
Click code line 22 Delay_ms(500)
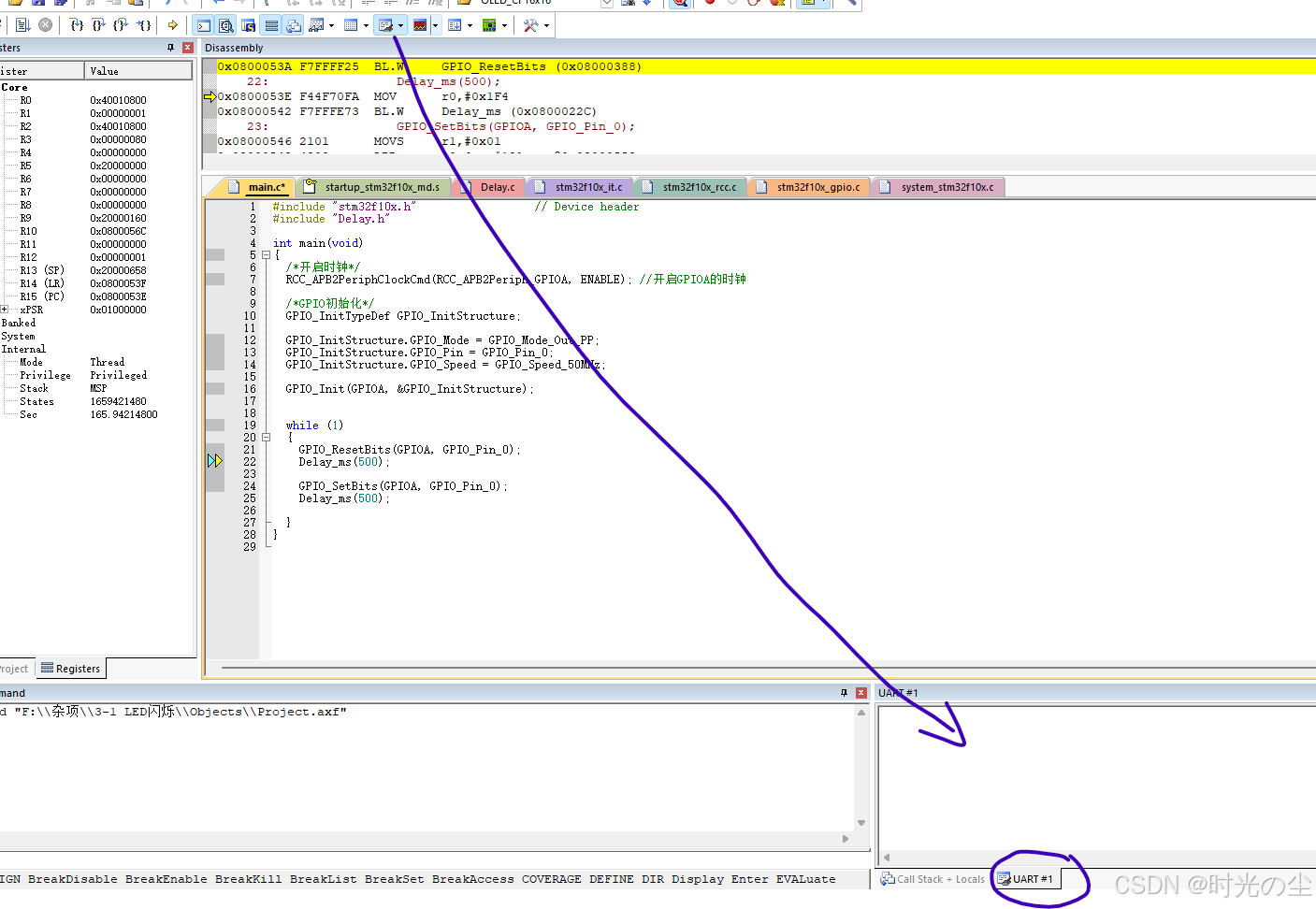point(343,462)
